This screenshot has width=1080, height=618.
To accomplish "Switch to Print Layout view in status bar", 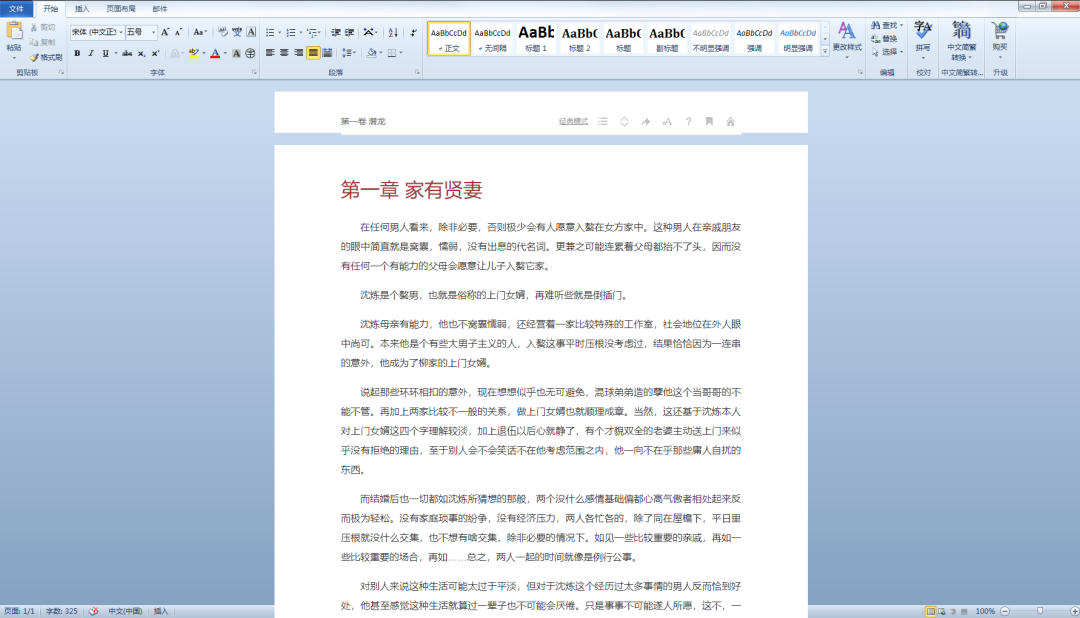I will [x=931, y=611].
